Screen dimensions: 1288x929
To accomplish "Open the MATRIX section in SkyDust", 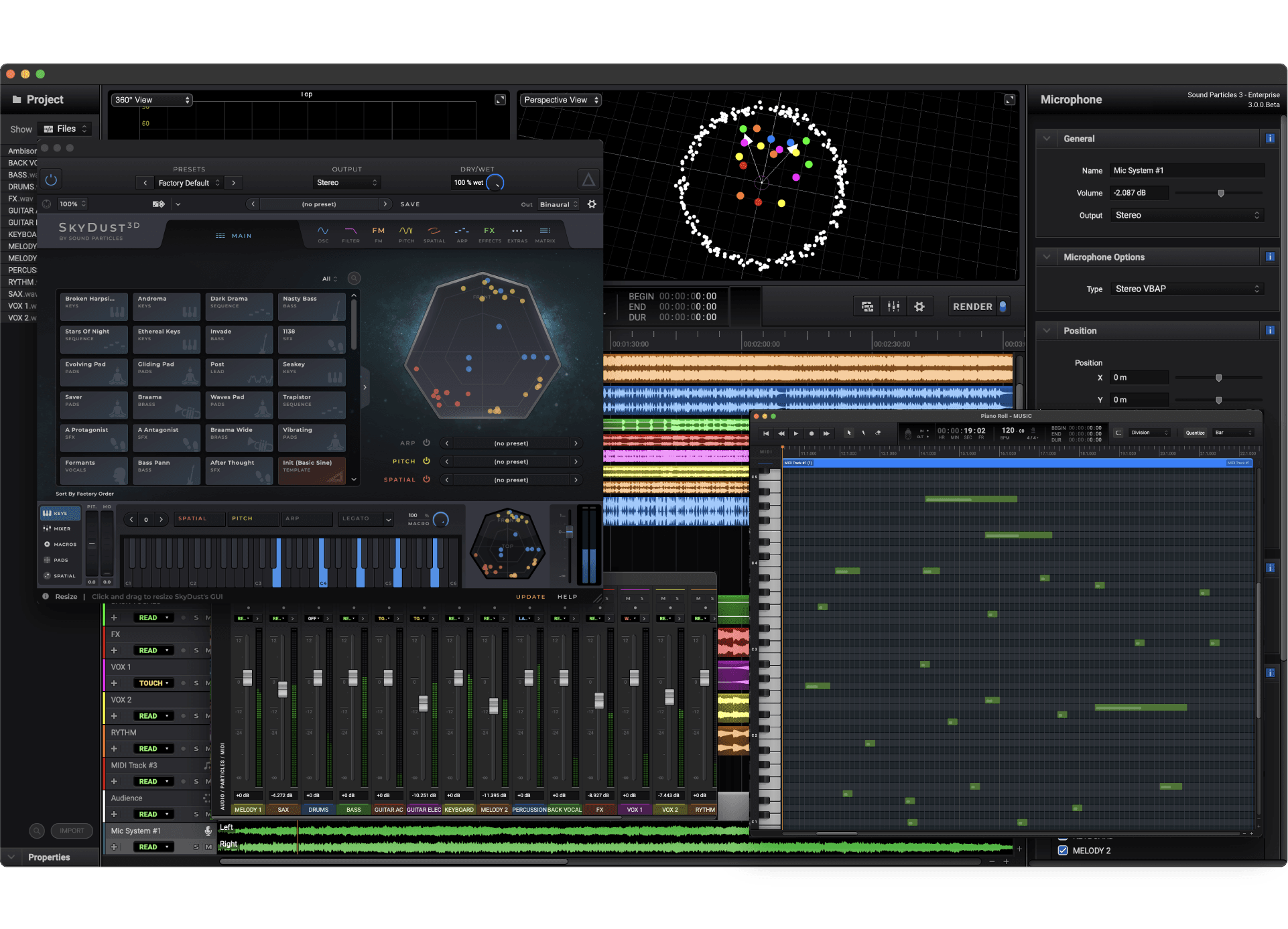I will tap(545, 234).
